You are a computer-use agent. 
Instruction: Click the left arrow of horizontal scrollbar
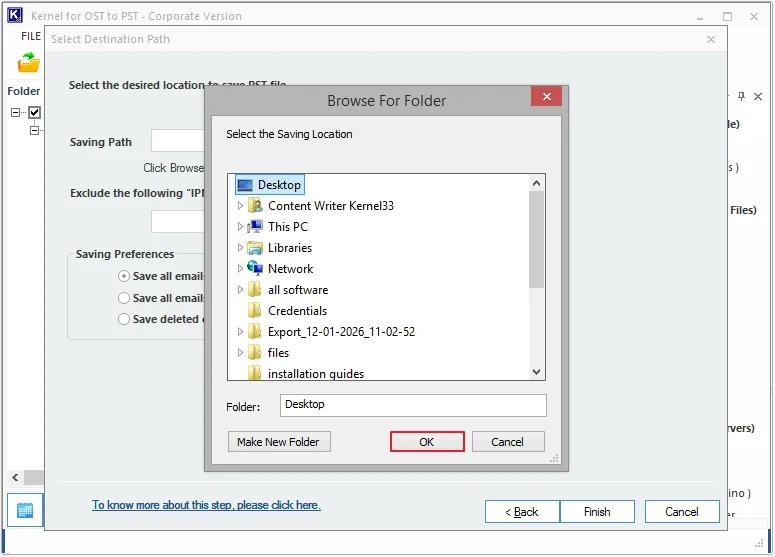point(15,477)
